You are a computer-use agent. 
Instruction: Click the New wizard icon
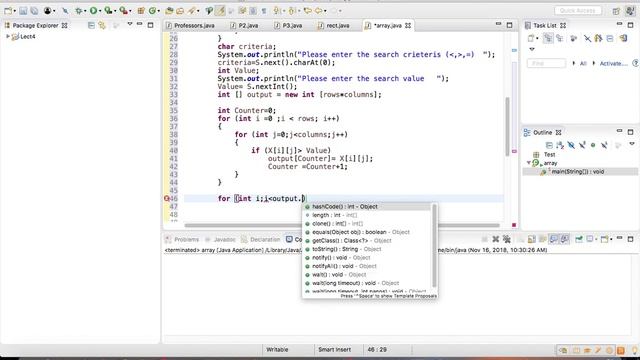point(8,11)
